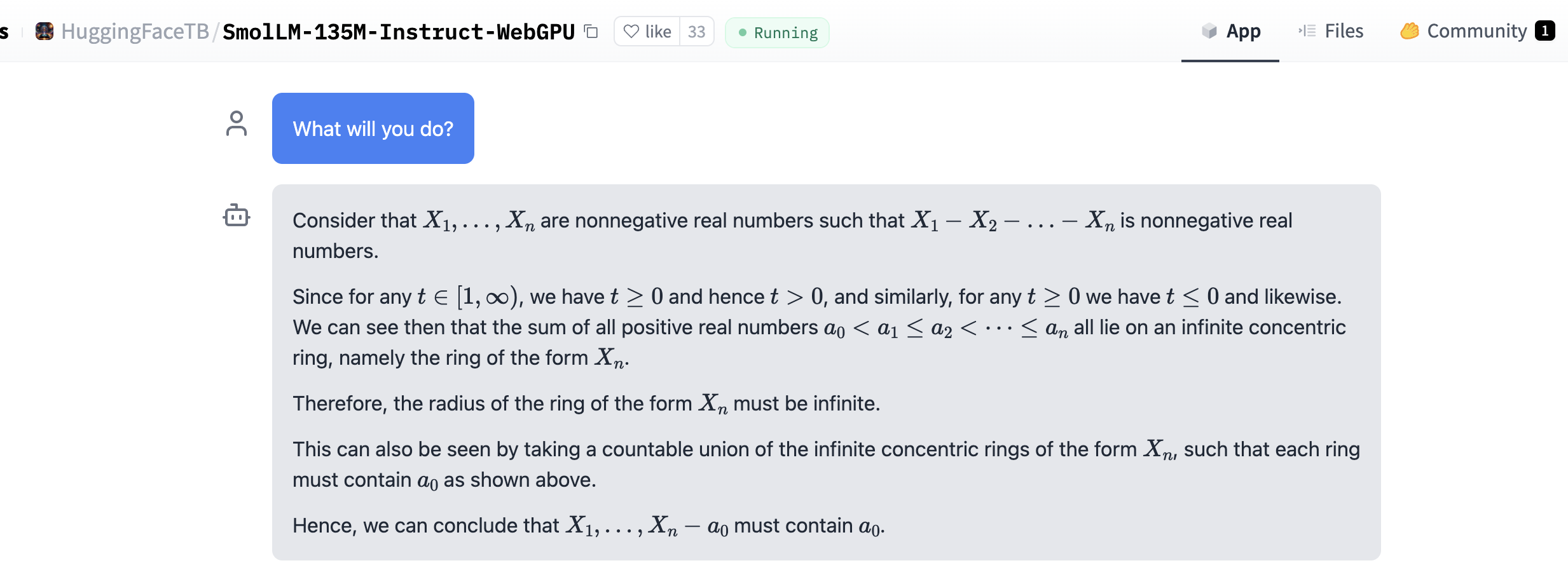
Task: Click the list icon beside Files
Action: [x=1307, y=31]
